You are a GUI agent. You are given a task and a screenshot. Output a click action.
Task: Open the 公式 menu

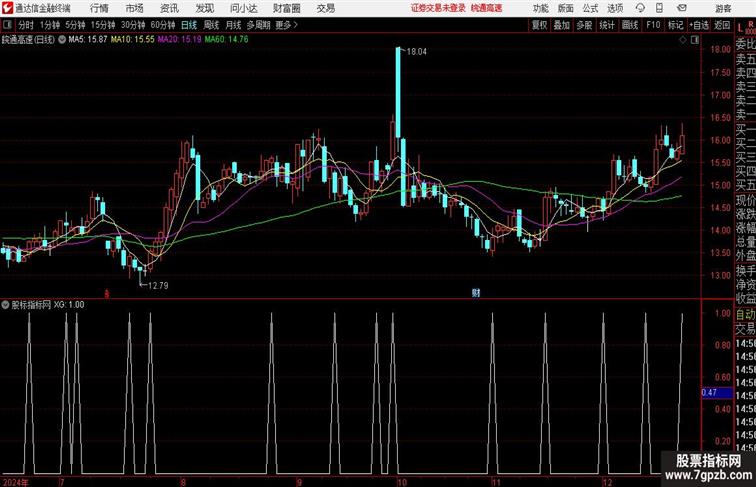[x=590, y=8]
